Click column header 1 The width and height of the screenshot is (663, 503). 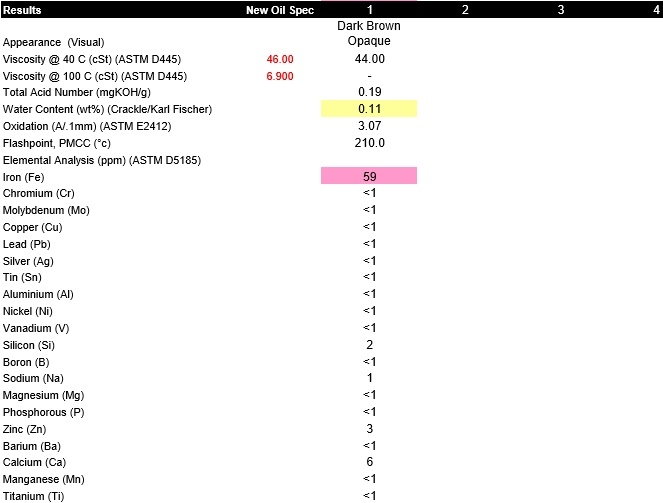(369, 10)
